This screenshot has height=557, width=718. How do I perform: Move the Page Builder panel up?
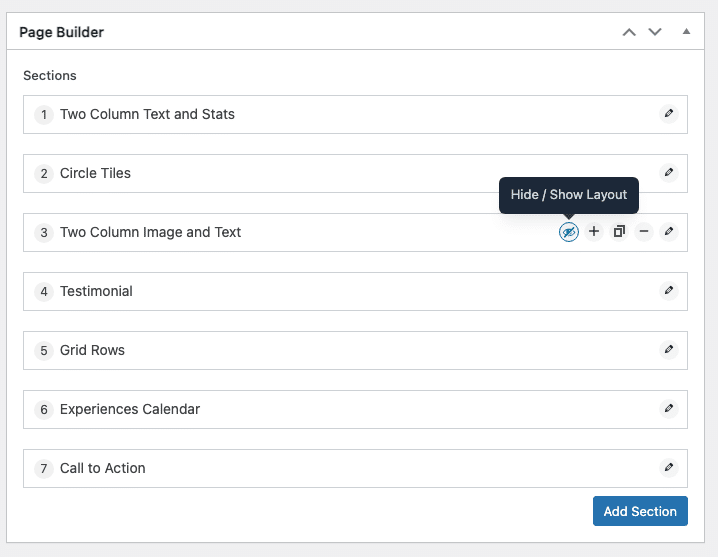[629, 32]
